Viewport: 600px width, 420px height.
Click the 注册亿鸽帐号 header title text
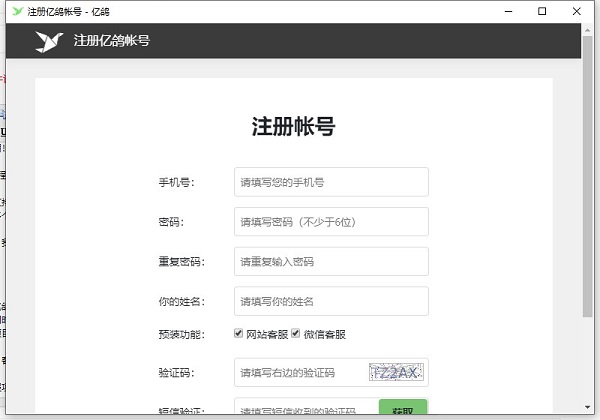pyautogui.click(x=112, y=41)
